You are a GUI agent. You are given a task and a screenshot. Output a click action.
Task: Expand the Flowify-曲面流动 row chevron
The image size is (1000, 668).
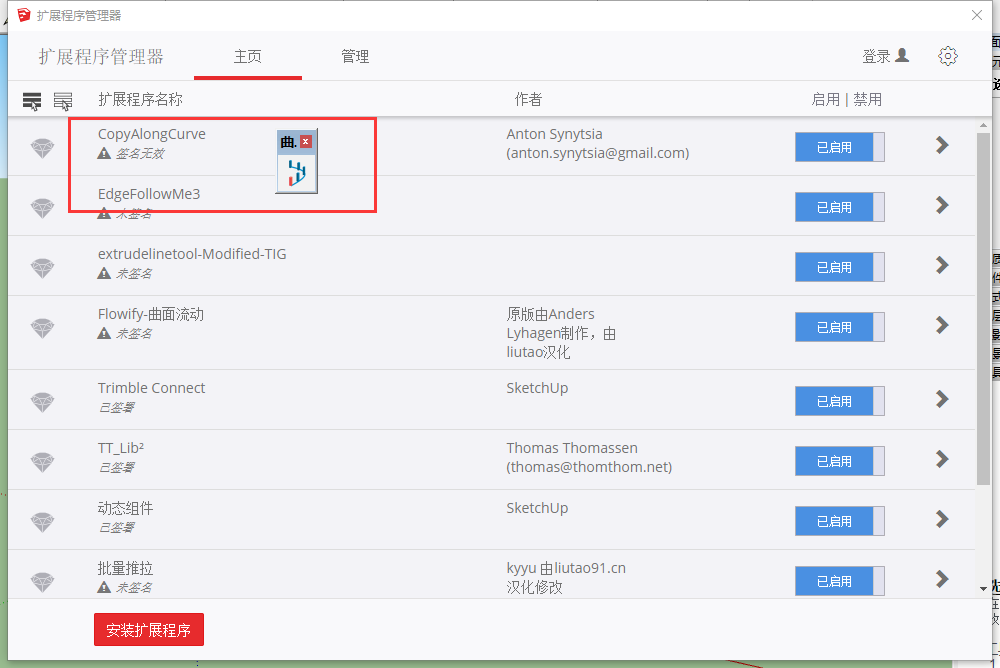941,325
